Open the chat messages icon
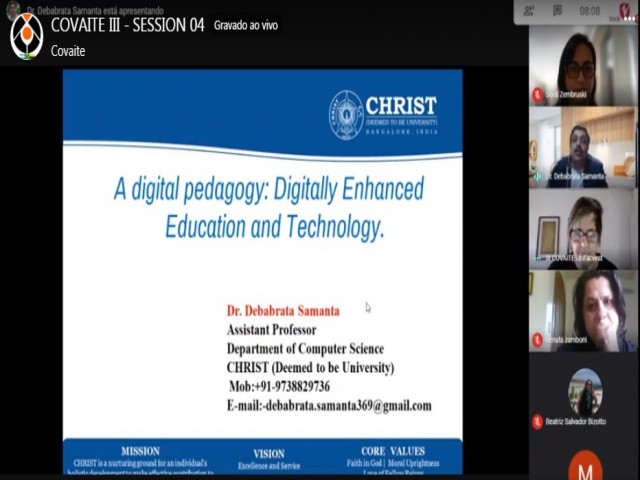The image size is (640, 480). [558, 11]
